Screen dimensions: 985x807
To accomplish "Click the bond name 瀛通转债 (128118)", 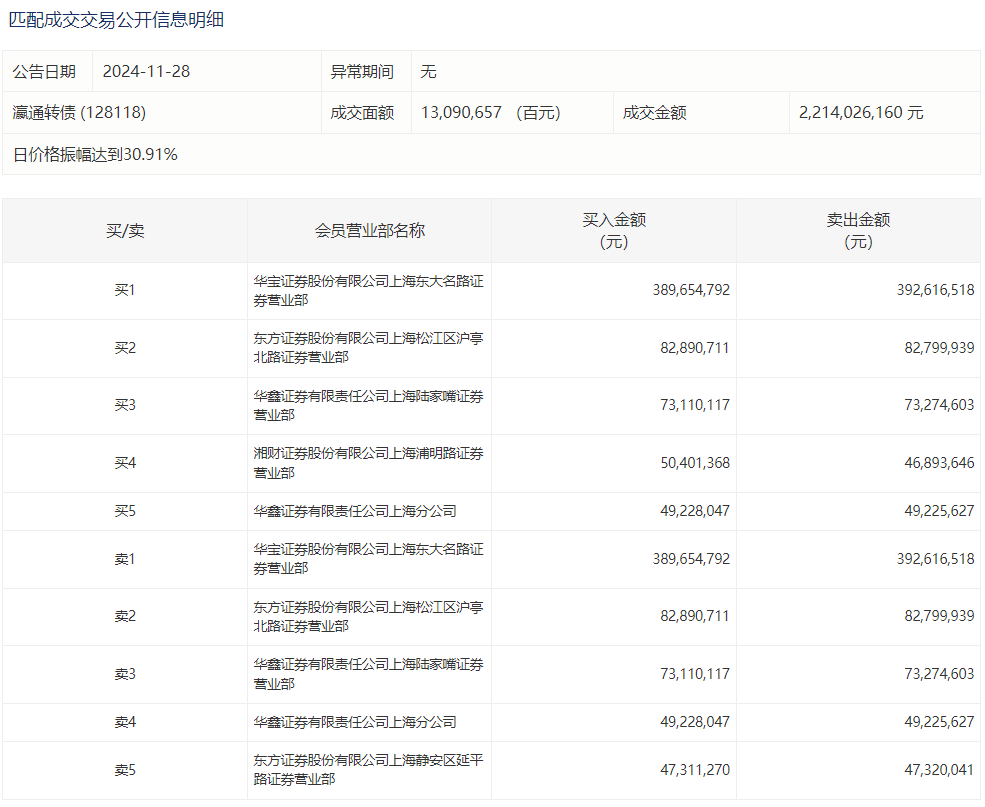I will click(79, 113).
